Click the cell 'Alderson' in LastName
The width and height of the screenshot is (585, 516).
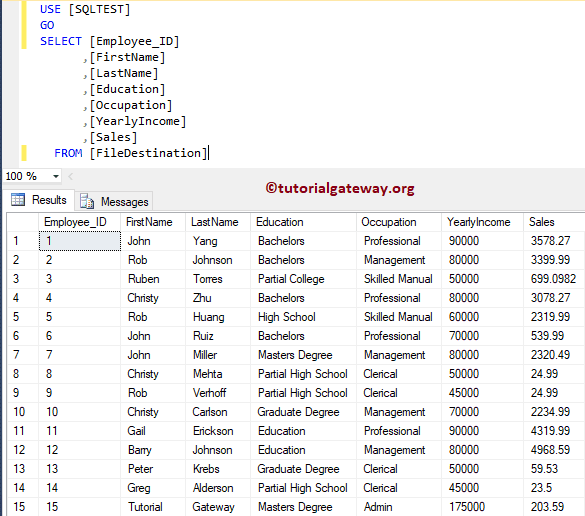click(218, 488)
